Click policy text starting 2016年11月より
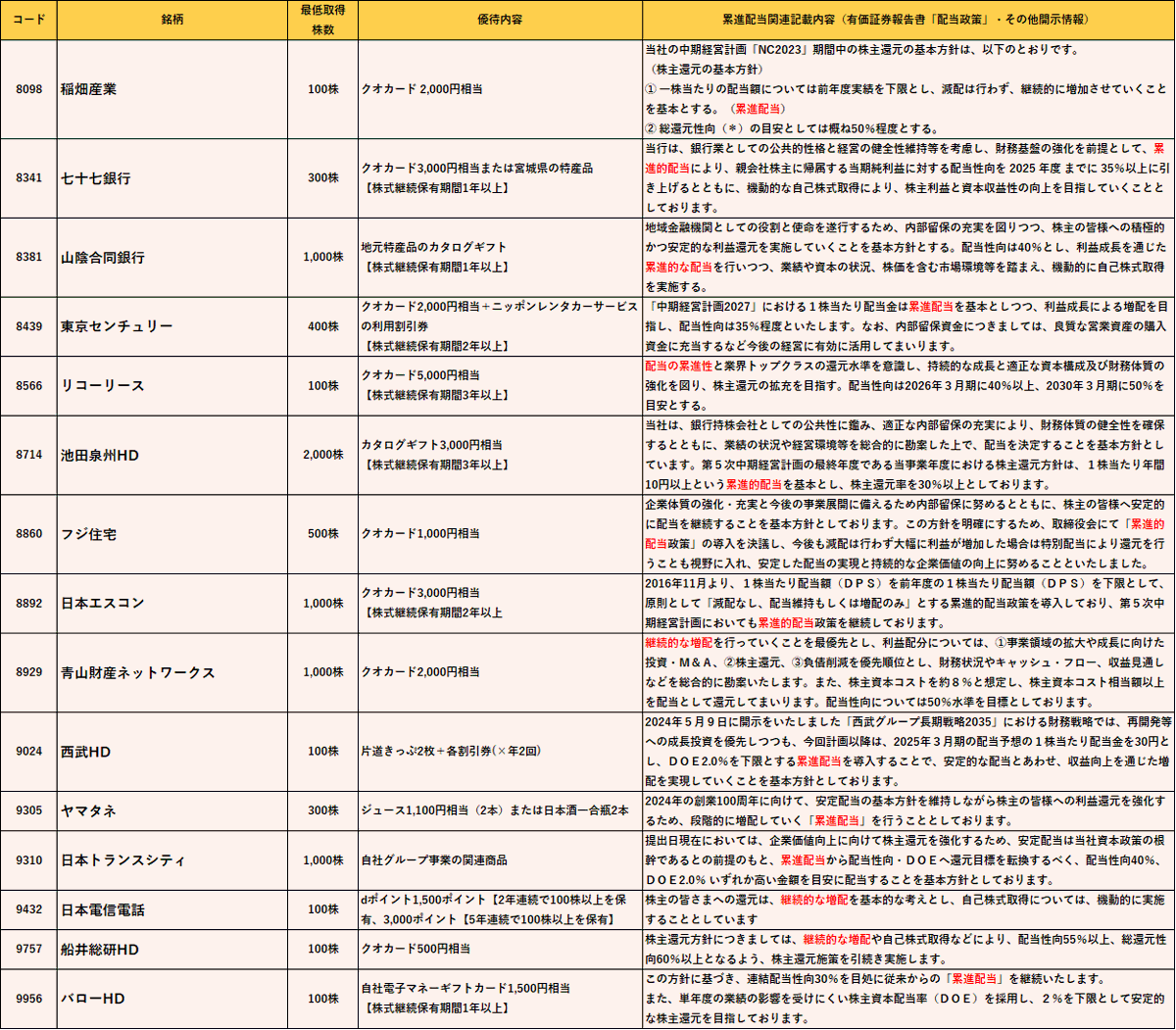Image resolution: width=1176 pixels, height=1030 pixels. (x=908, y=604)
